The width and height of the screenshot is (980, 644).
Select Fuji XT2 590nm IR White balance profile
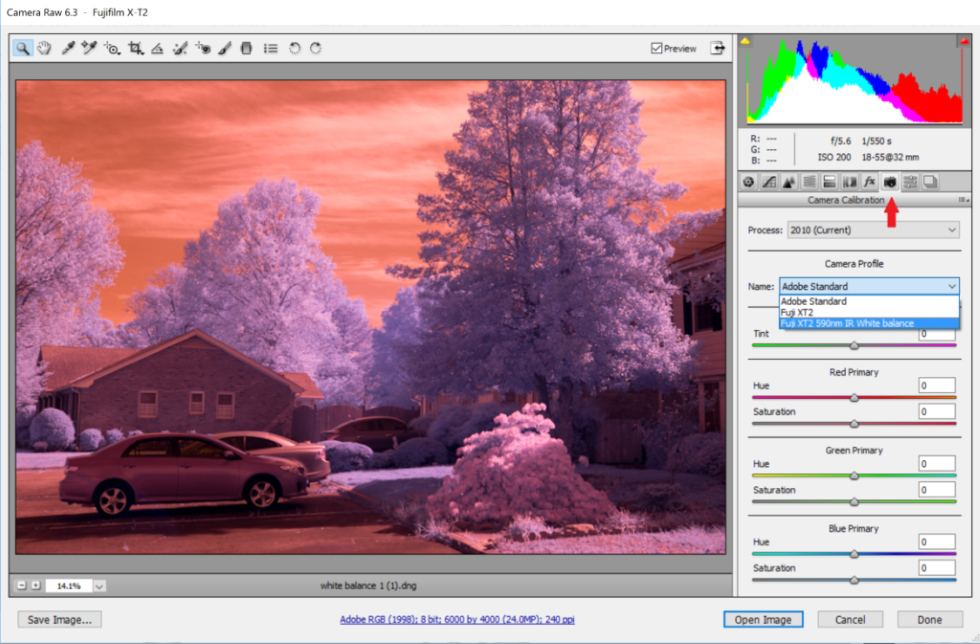point(869,323)
